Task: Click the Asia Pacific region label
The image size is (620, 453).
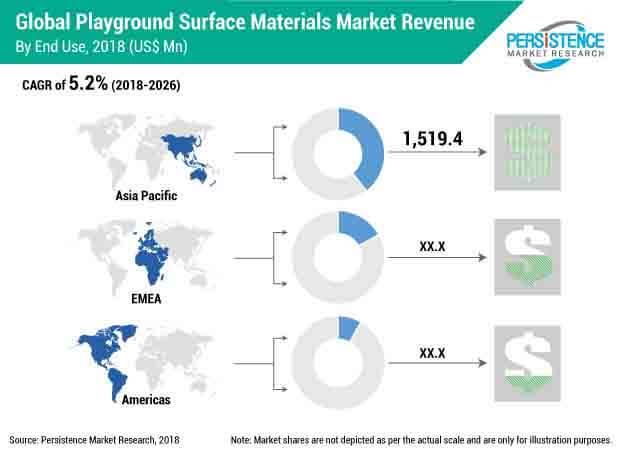Action: pos(146,196)
